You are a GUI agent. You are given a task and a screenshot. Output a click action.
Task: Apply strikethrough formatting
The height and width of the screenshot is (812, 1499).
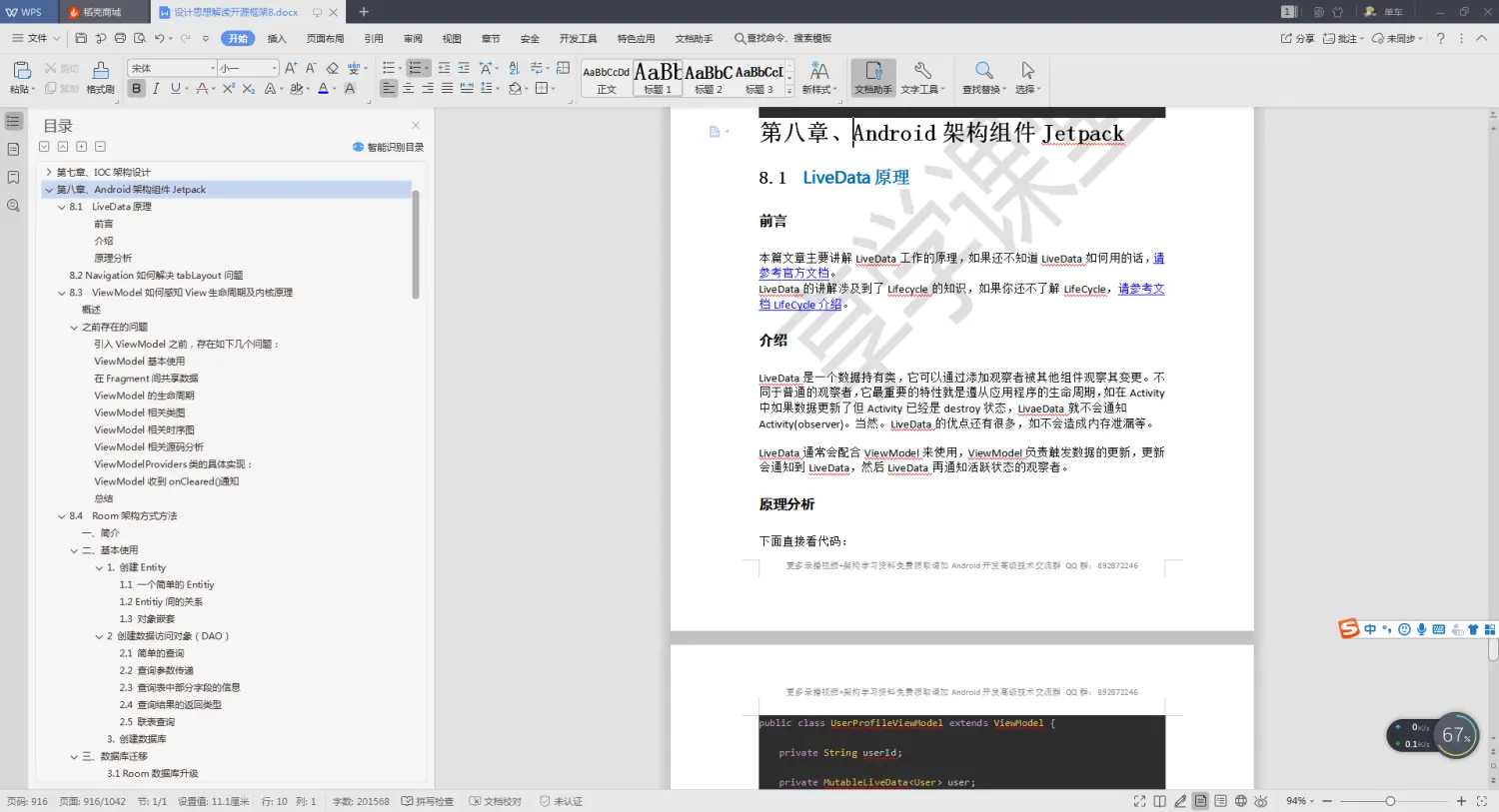(202, 89)
